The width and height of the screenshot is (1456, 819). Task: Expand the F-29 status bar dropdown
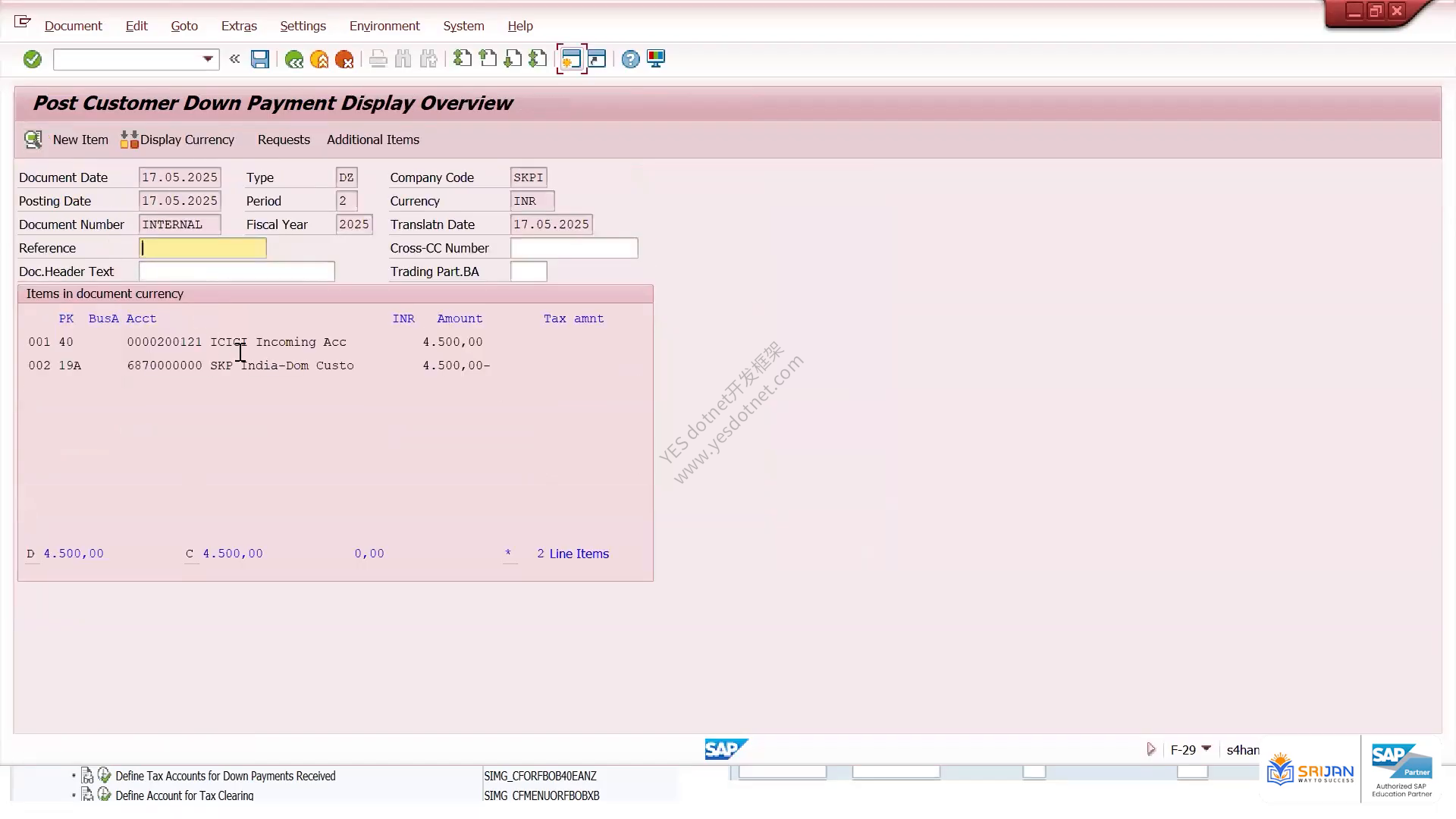[1207, 749]
